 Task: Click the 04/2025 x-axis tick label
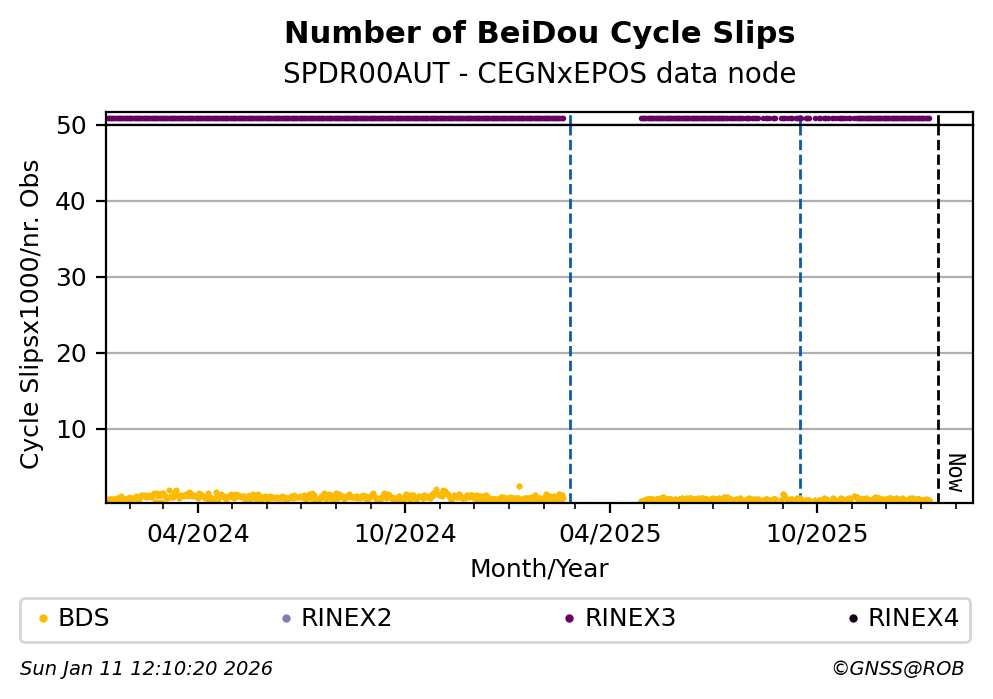click(x=611, y=535)
